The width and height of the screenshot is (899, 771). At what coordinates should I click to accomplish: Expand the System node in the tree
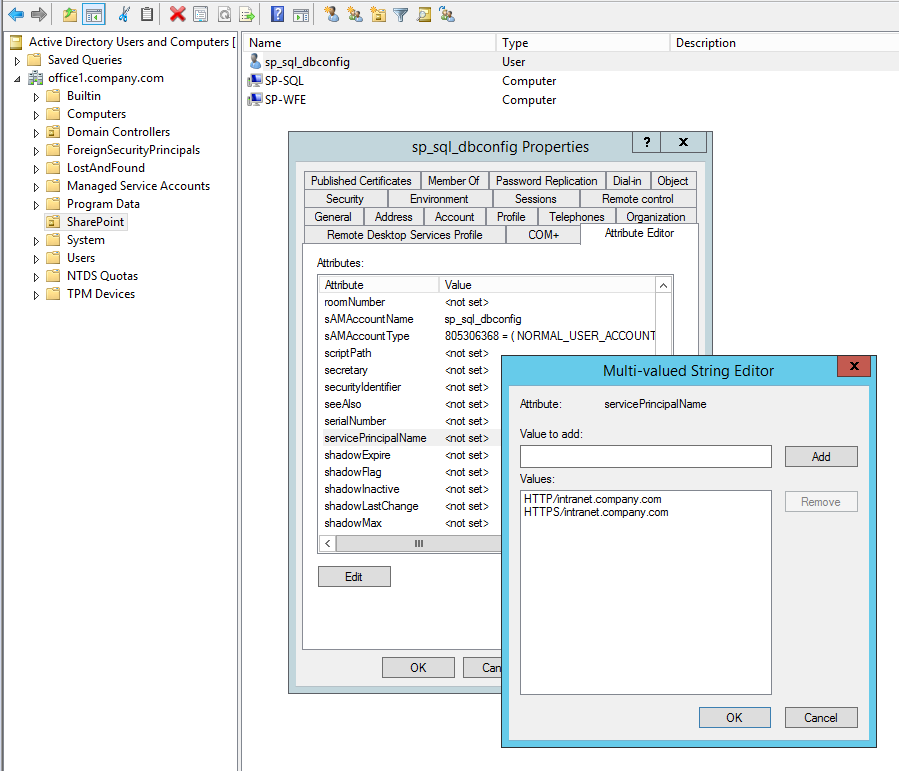(36, 241)
